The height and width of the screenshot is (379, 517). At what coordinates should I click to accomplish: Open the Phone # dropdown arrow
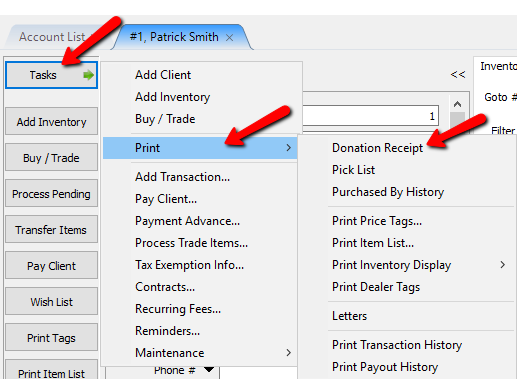click(x=209, y=369)
